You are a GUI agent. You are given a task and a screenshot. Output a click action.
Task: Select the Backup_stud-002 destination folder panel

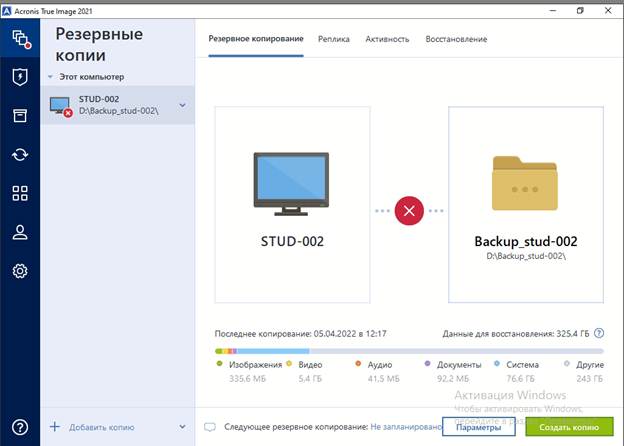[x=526, y=204]
